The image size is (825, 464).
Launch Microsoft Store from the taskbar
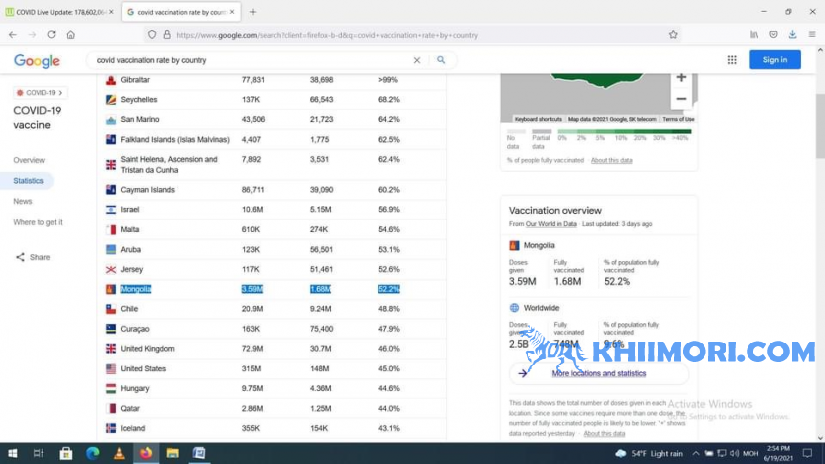pyautogui.click(x=66, y=453)
